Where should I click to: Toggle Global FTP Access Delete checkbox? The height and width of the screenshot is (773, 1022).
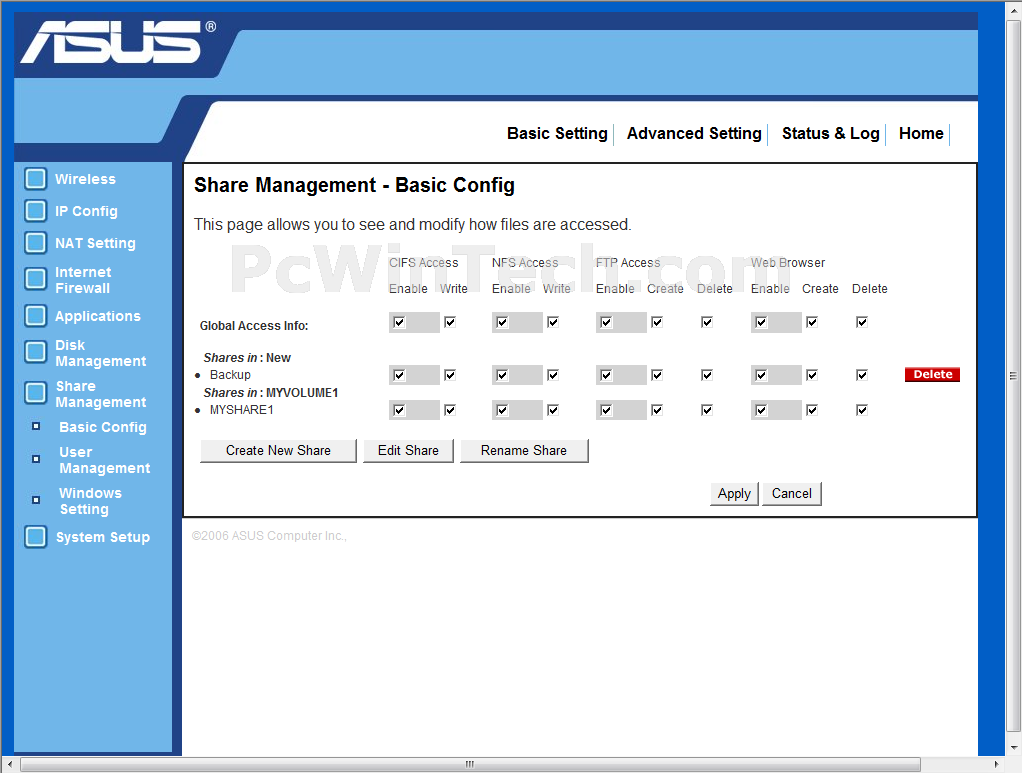click(x=707, y=322)
